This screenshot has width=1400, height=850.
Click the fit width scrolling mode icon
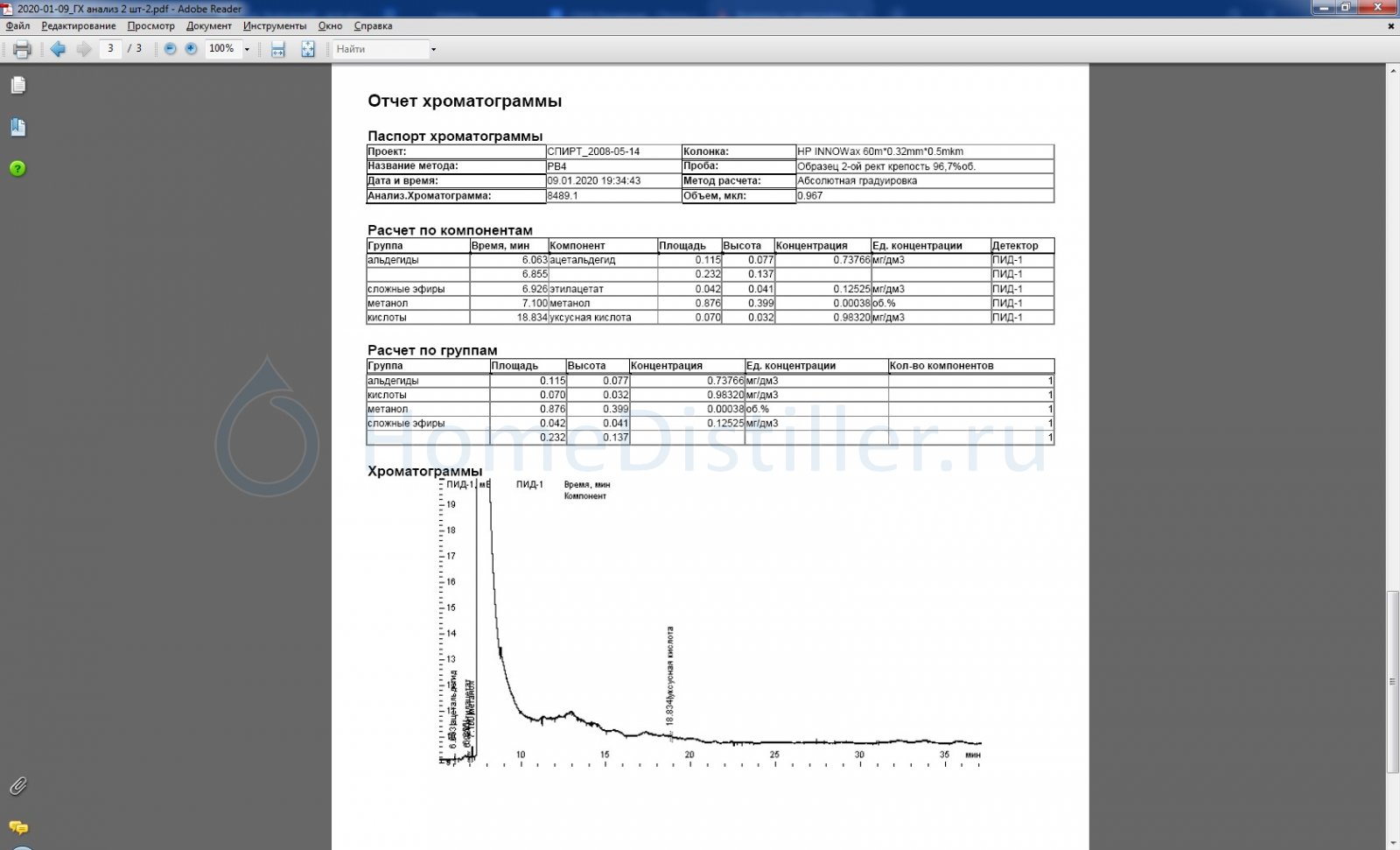click(x=278, y=49)
